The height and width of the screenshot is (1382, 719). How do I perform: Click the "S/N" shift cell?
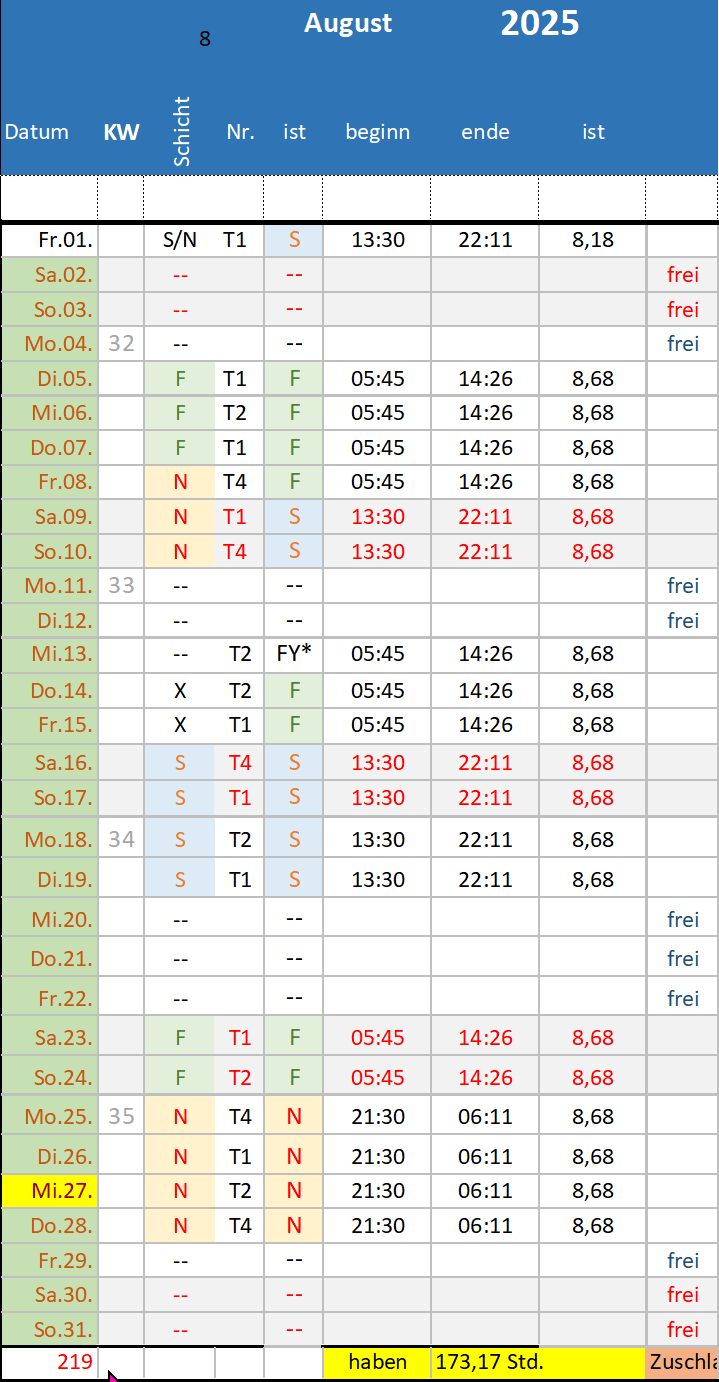pos(180,240)
